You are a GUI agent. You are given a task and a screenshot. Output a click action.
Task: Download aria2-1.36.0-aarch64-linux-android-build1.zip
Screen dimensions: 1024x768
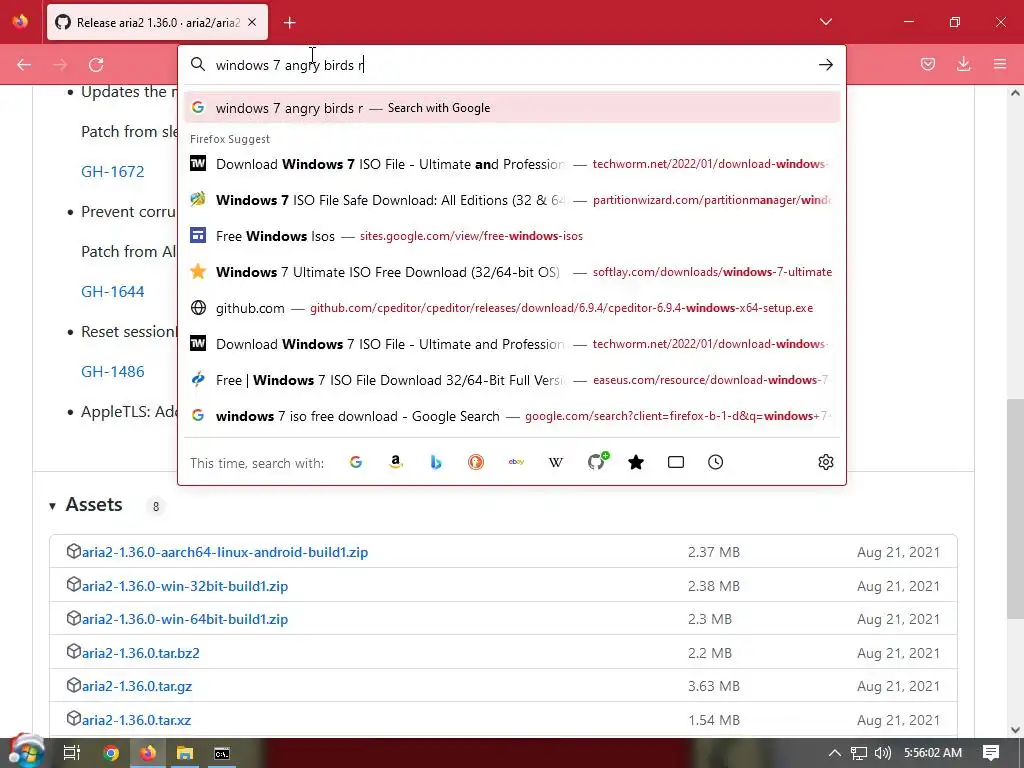[x=225, y=552]
